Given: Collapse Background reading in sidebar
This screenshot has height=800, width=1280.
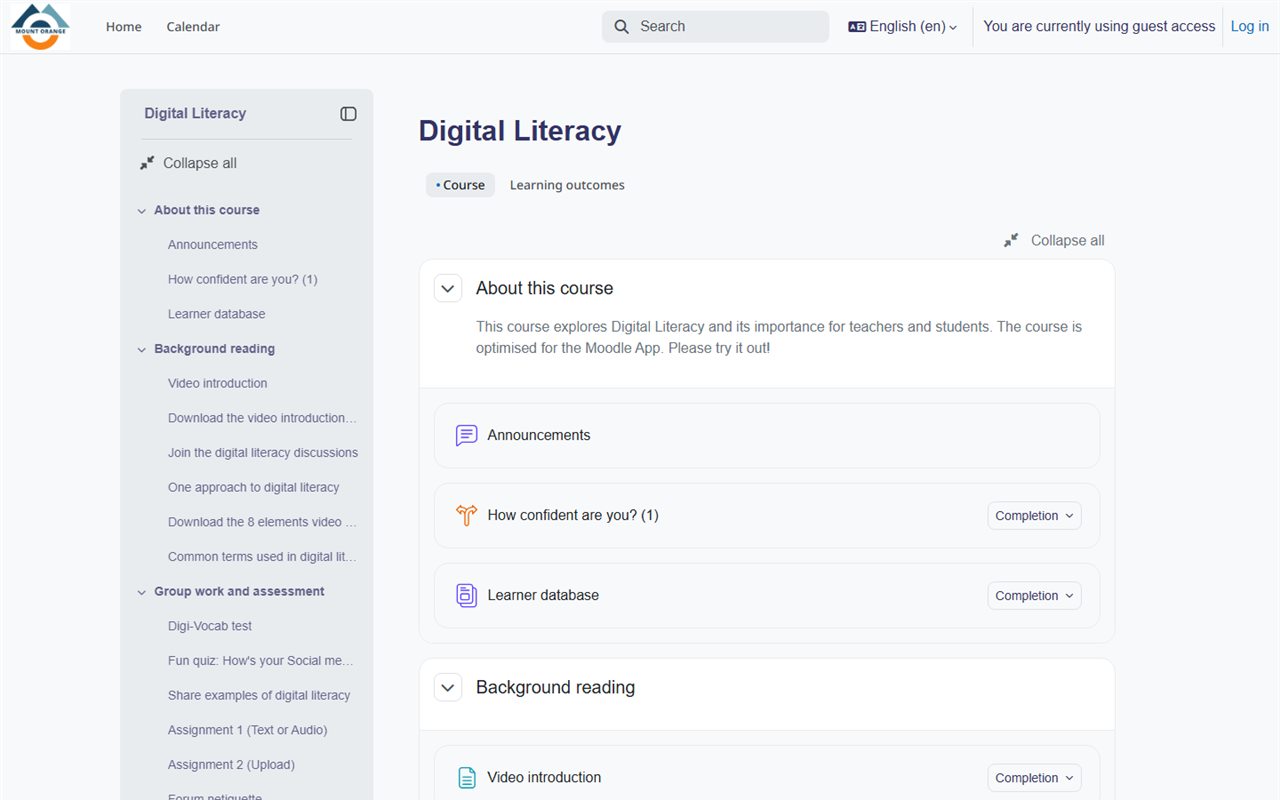Looking at the screenshot, I should click(x=142, y=350).
